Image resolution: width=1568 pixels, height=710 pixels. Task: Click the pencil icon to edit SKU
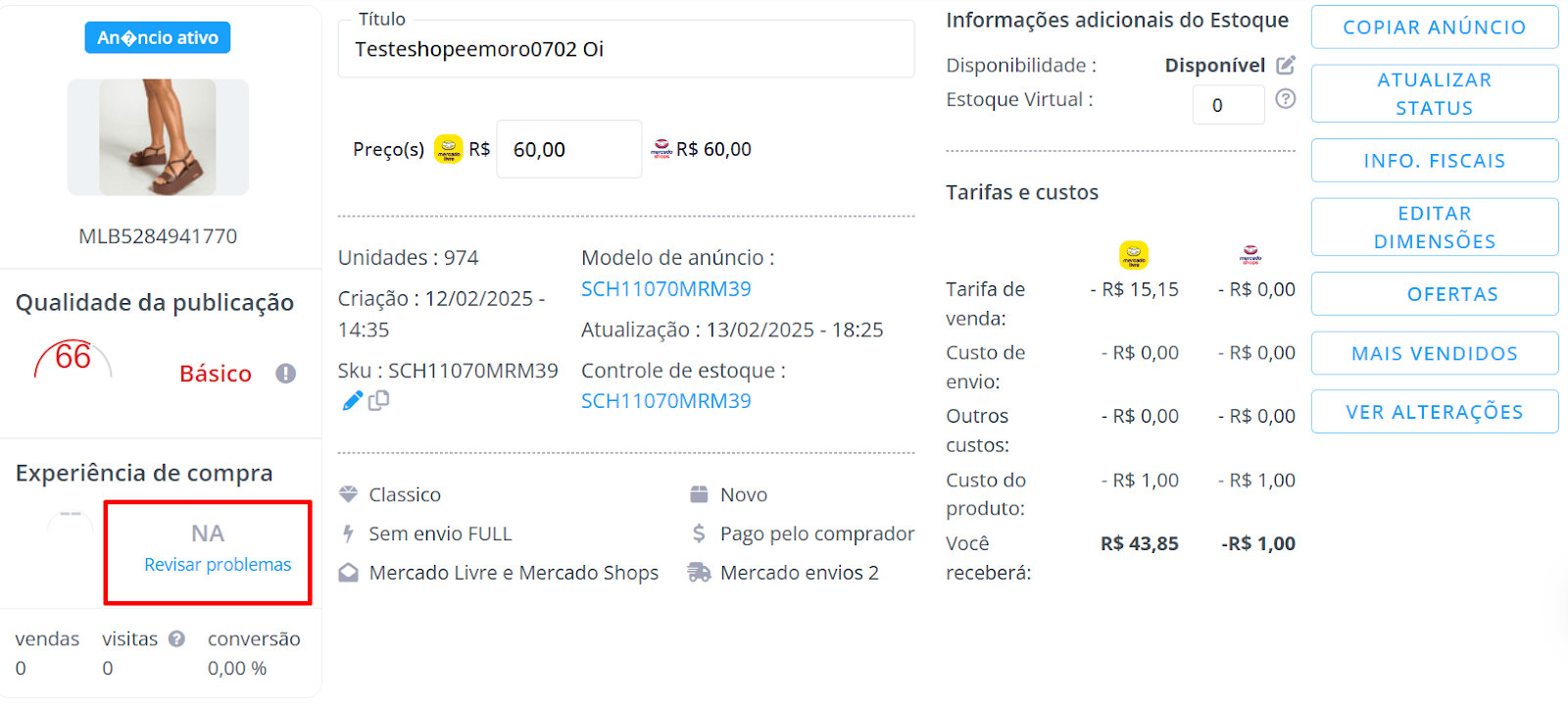tap(352, 400)
